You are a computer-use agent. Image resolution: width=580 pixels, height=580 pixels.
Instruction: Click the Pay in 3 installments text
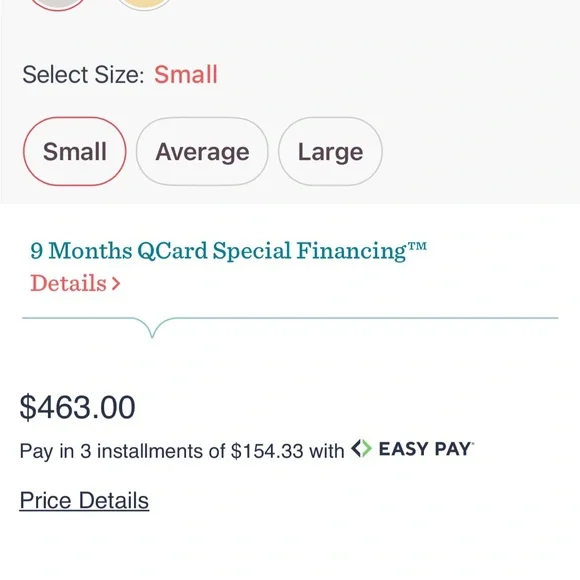pos(122,451)
